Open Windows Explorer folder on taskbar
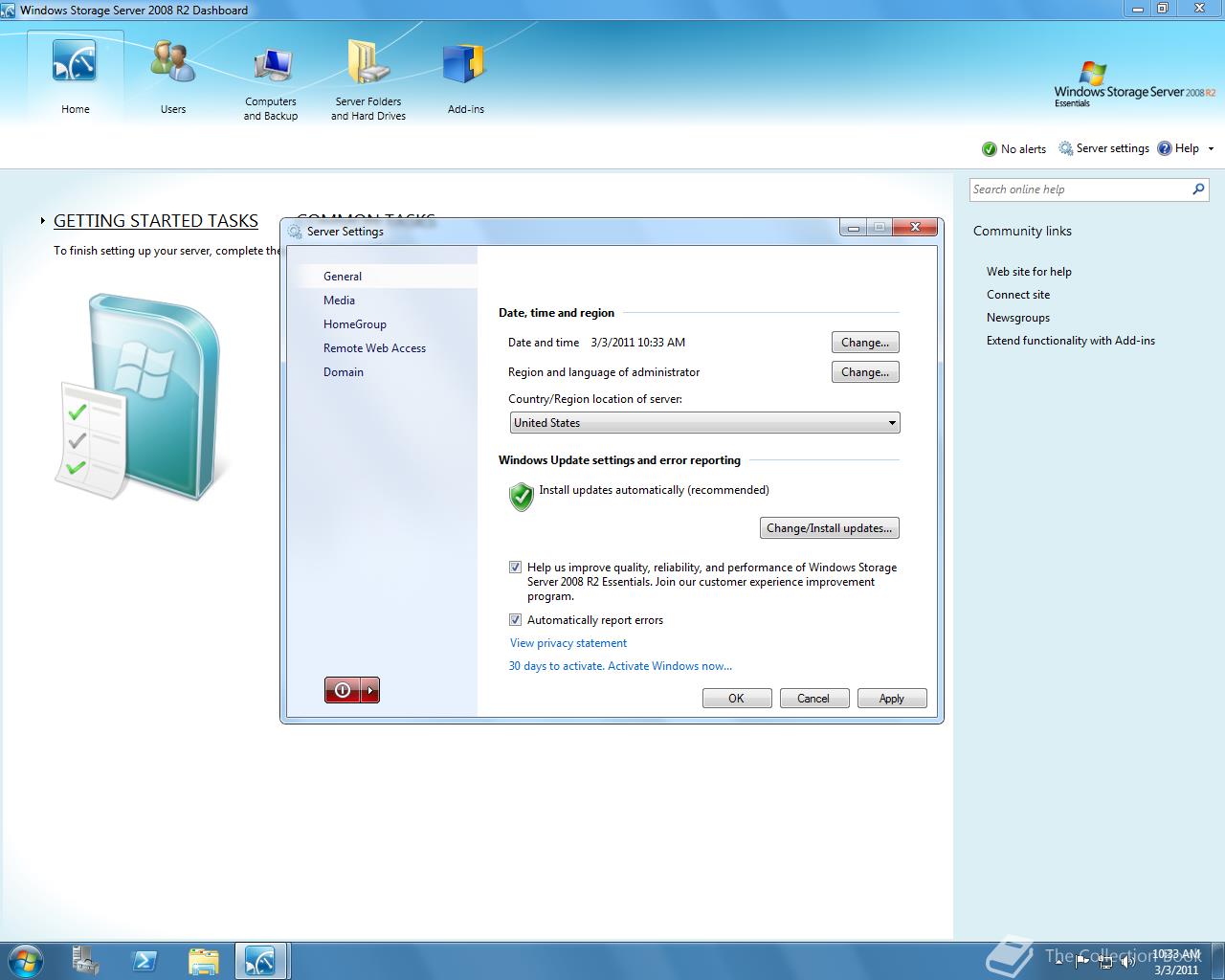Image resolution: width=1225 pixels, height=980 pixels. [203, 961]
